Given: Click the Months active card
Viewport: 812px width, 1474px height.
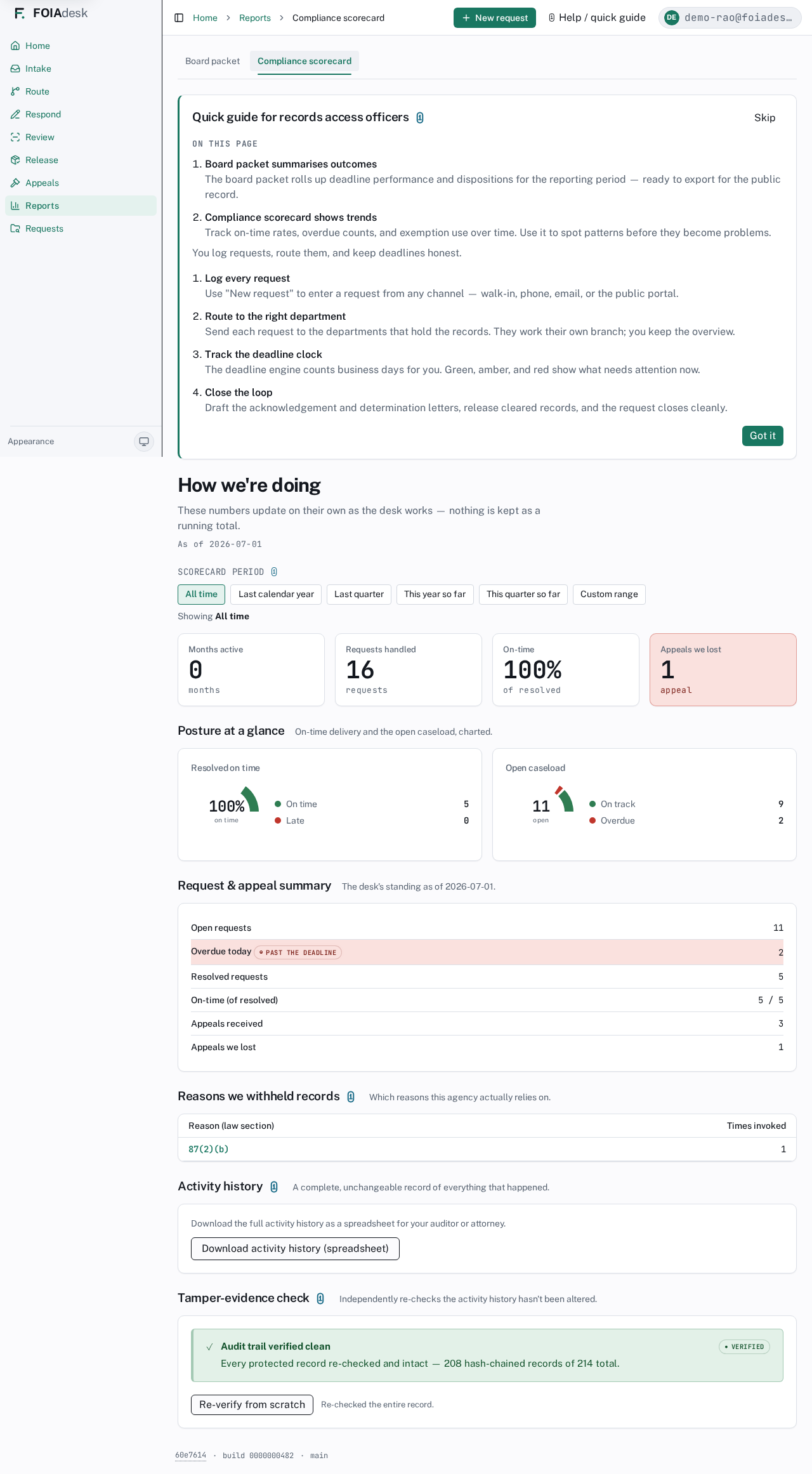Looking at the screenshot, I should (251, 669).
